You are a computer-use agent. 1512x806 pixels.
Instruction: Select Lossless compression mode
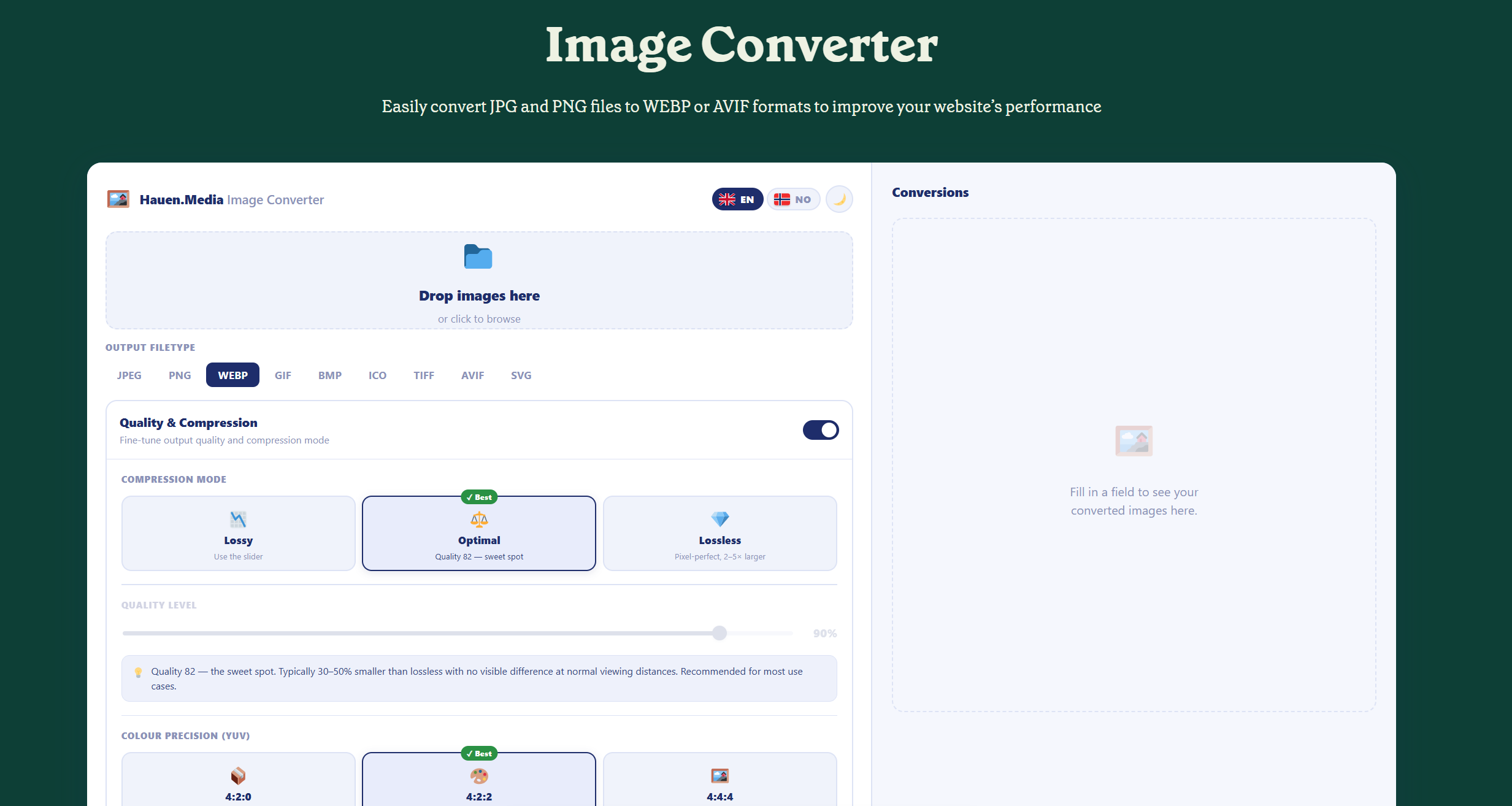[x=720, y=533]
